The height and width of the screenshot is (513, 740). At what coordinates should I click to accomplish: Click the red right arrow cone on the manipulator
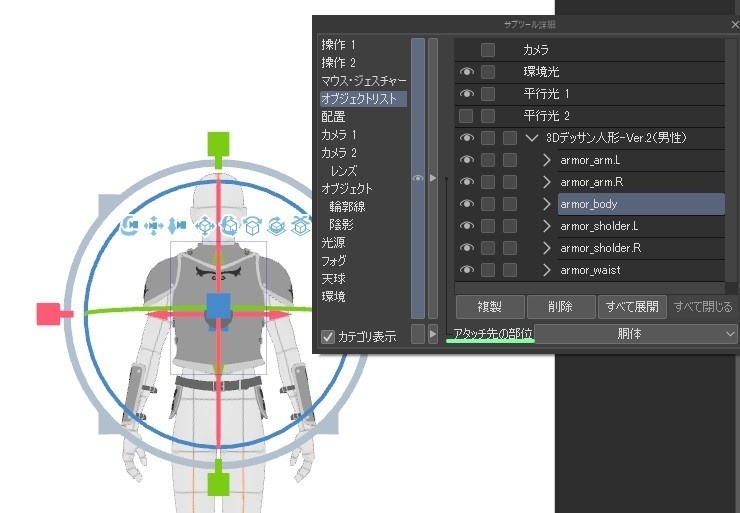pyautogui.click(x=279, y=315)
